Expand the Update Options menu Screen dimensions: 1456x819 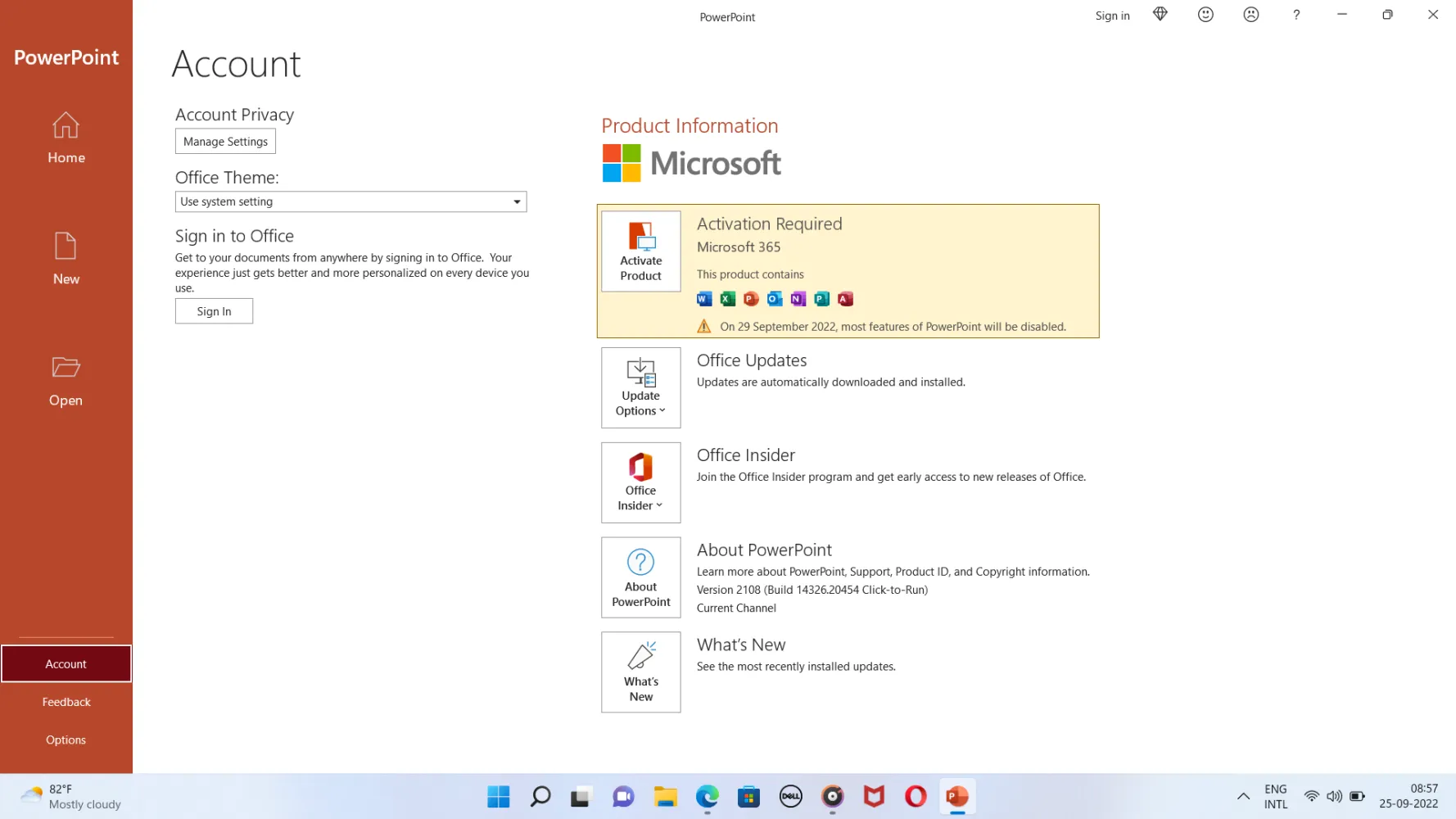coord(641,387)
